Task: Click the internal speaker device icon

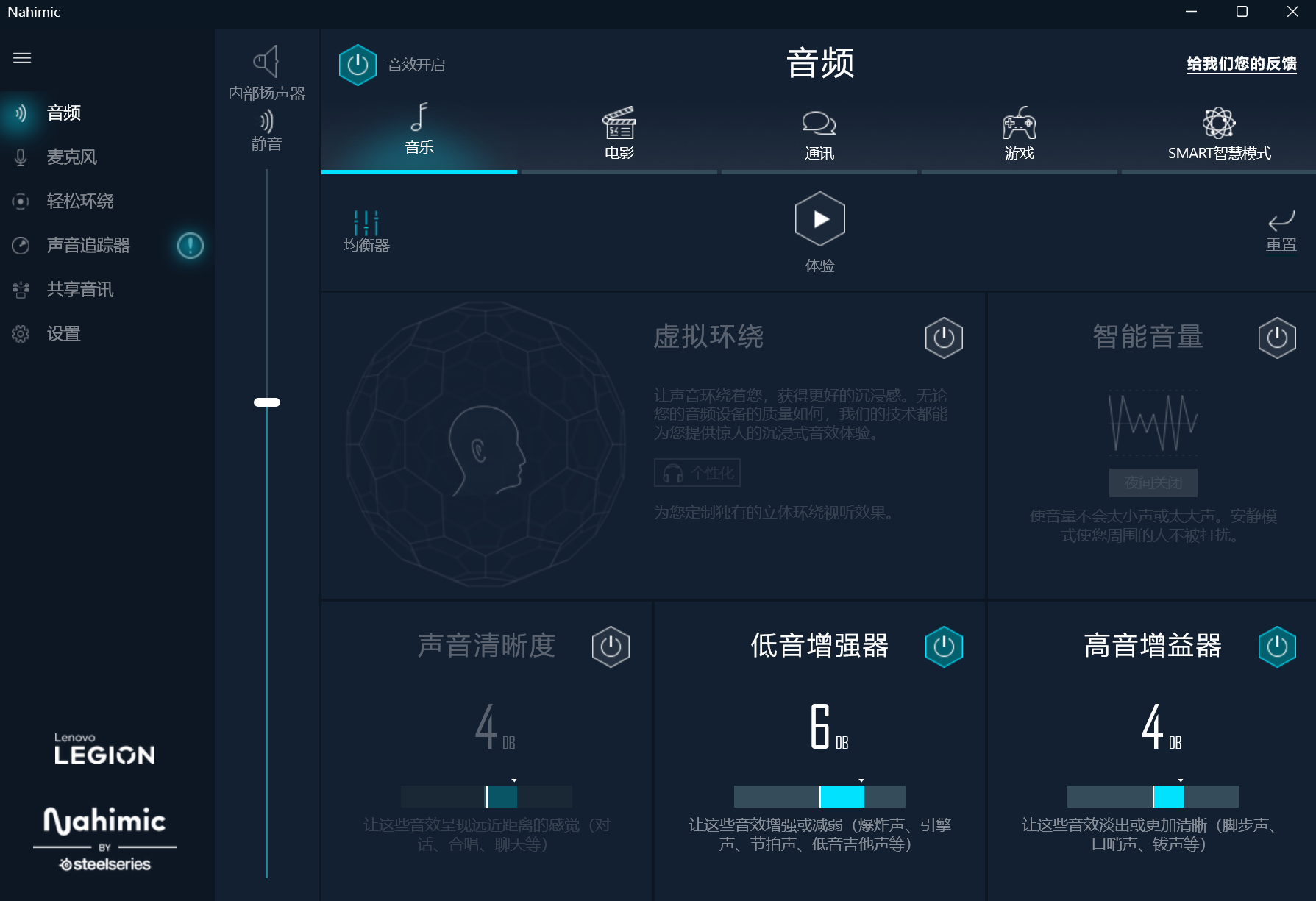Action: 266,62
